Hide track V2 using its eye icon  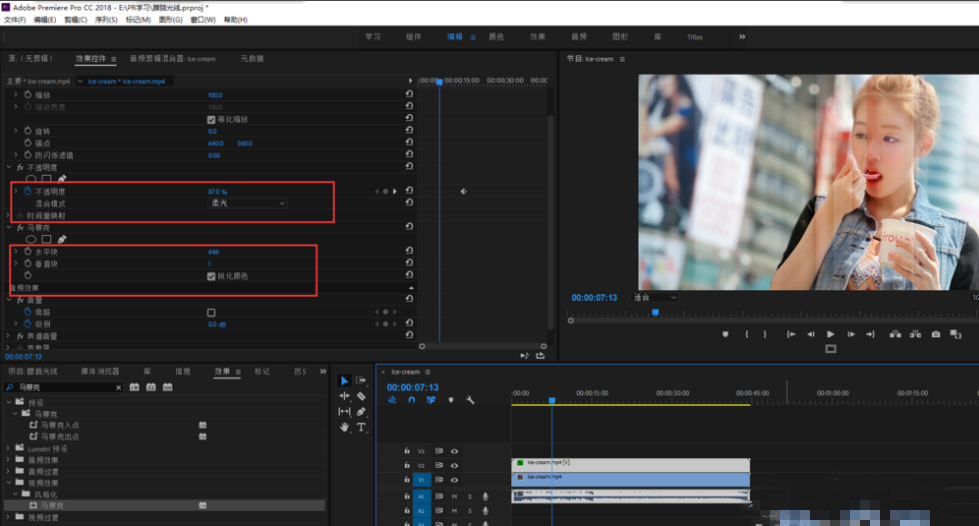tap(454, 465)
